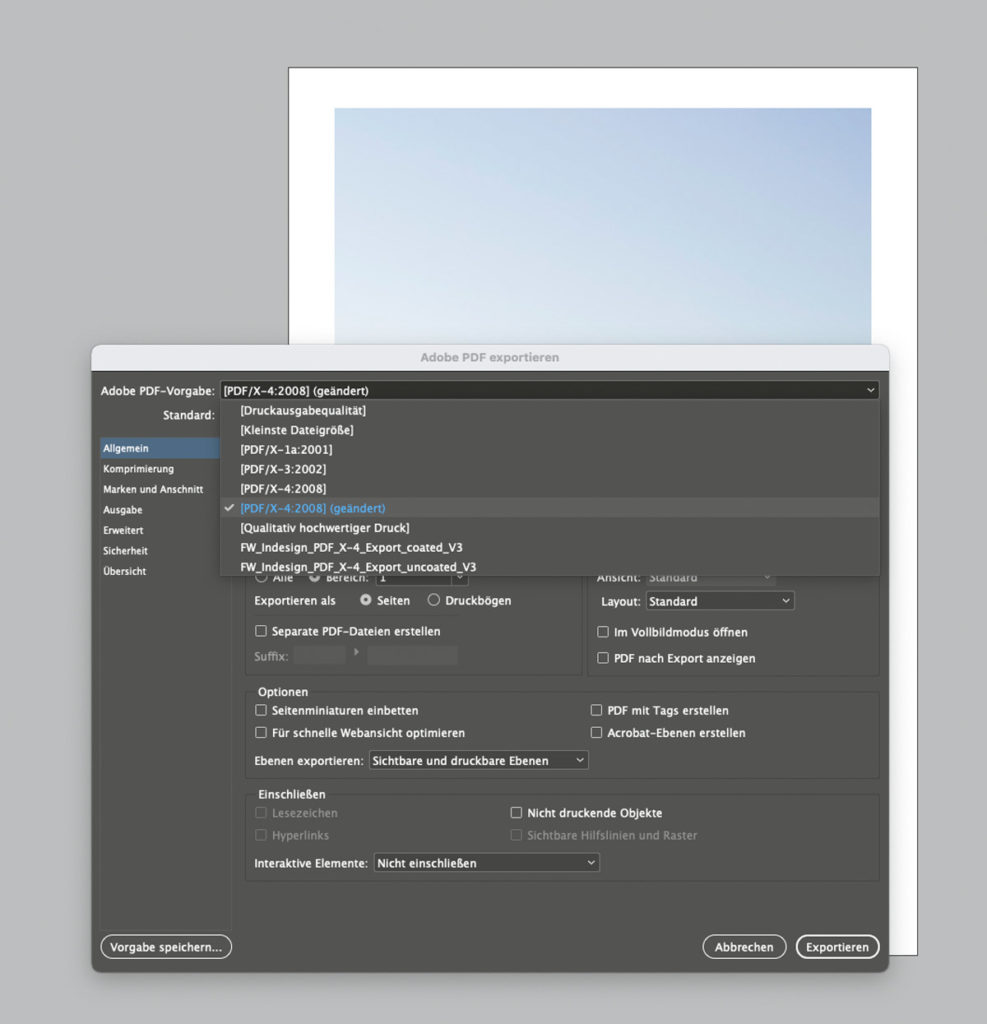Image resolution: width=987 pixels, height=1024 pixels.
Task: Select [Qualitativ hochwertiger Druck] preset
Action: pyautogui.click(x=549, y=528)
